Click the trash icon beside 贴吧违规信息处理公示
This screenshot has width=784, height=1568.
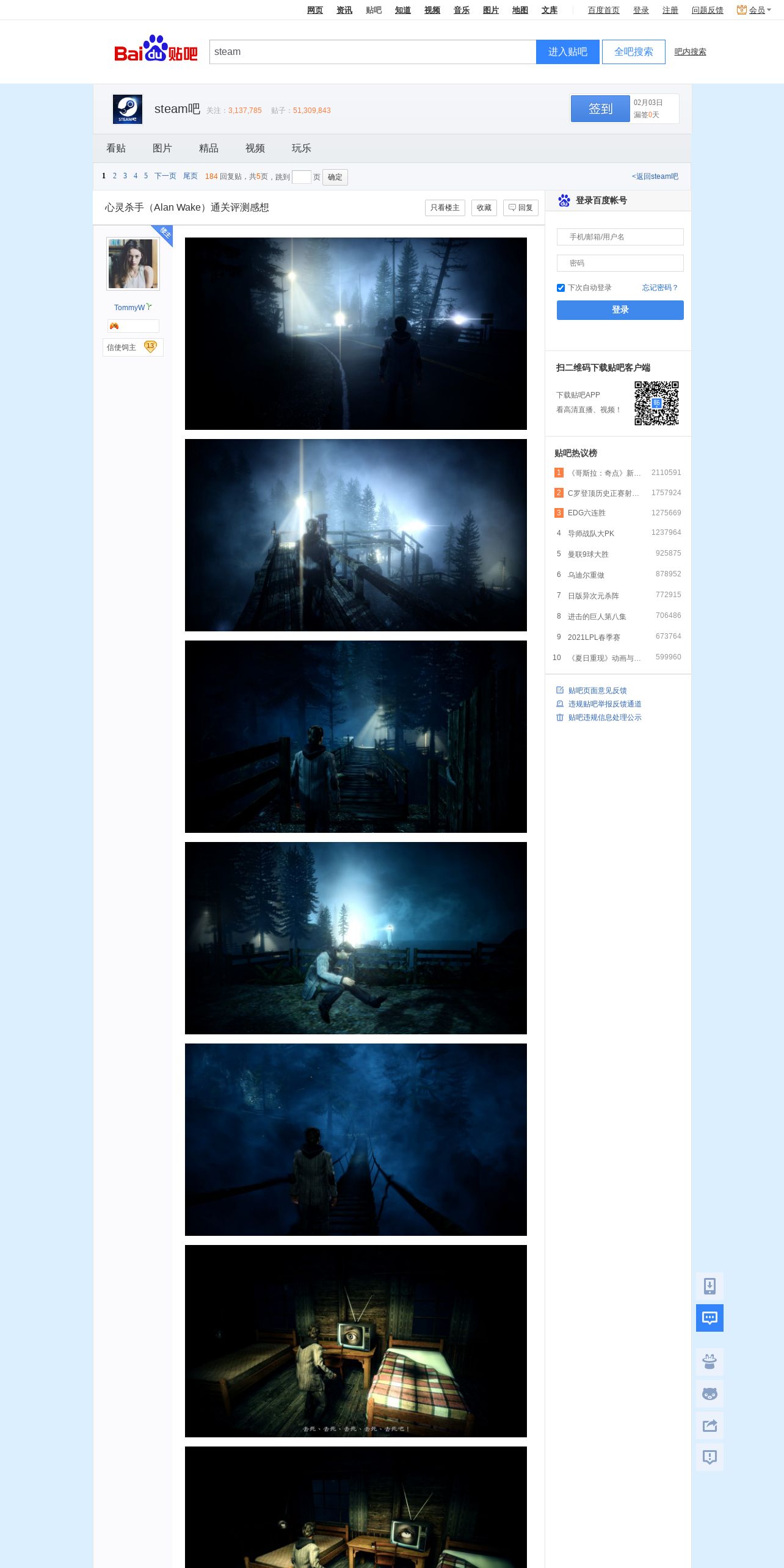click(x=560, y=717)
